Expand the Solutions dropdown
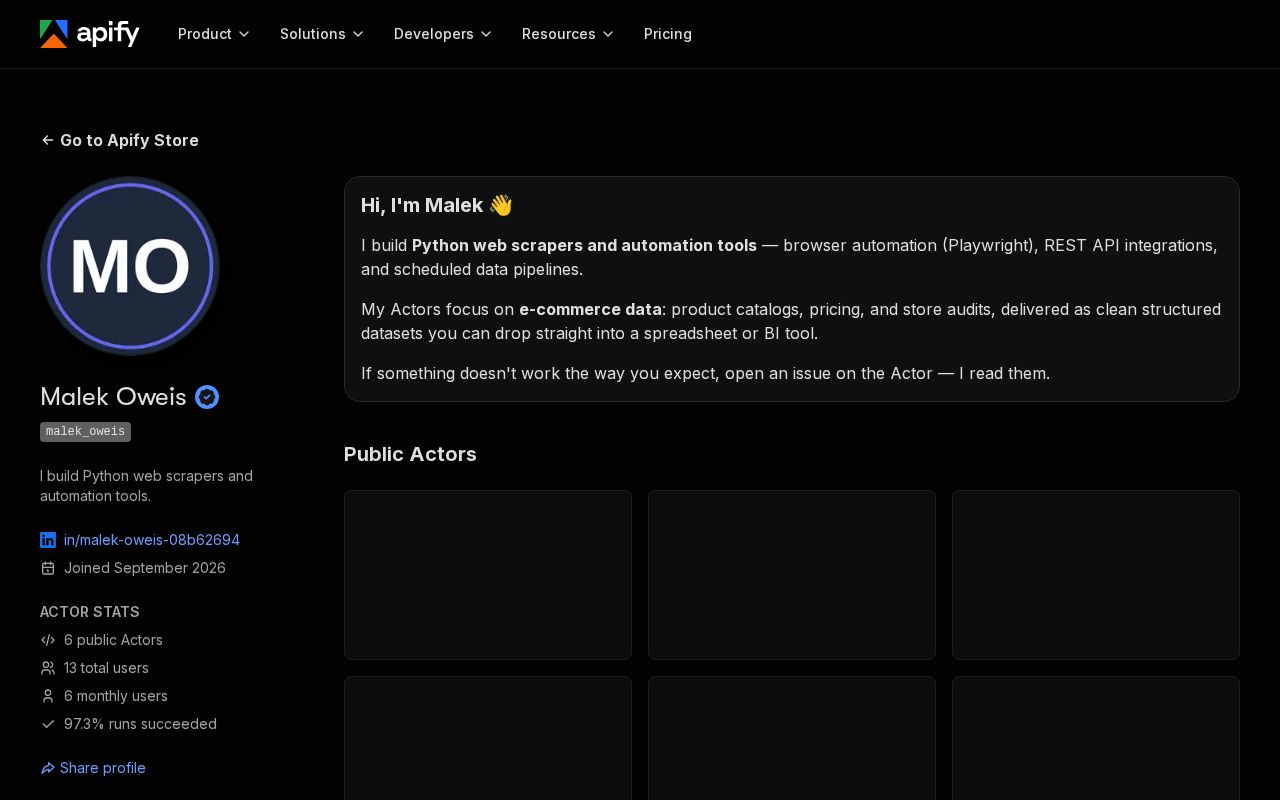Screen dimensions: 1280x800 pos(322,34)
